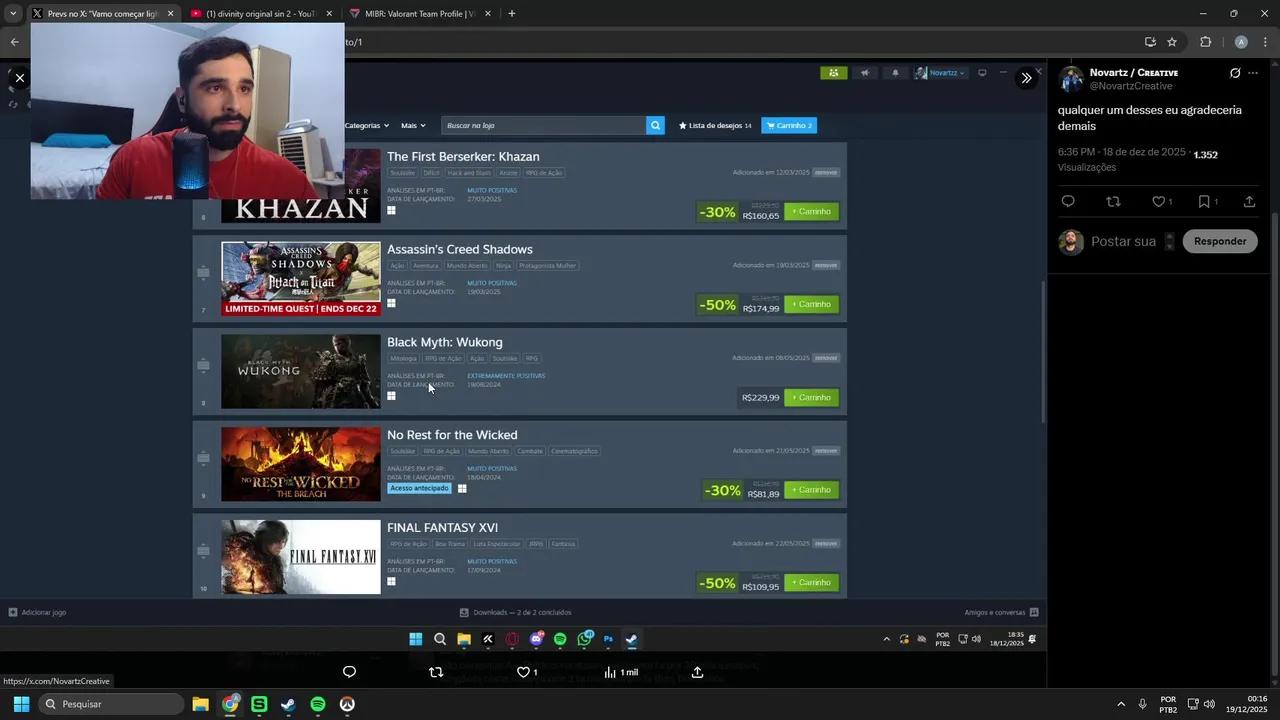Viewport: 1280px width, 720px height.
Task: Bookmark the tweet from NovartzCreative
Action: coord(1203,201)
